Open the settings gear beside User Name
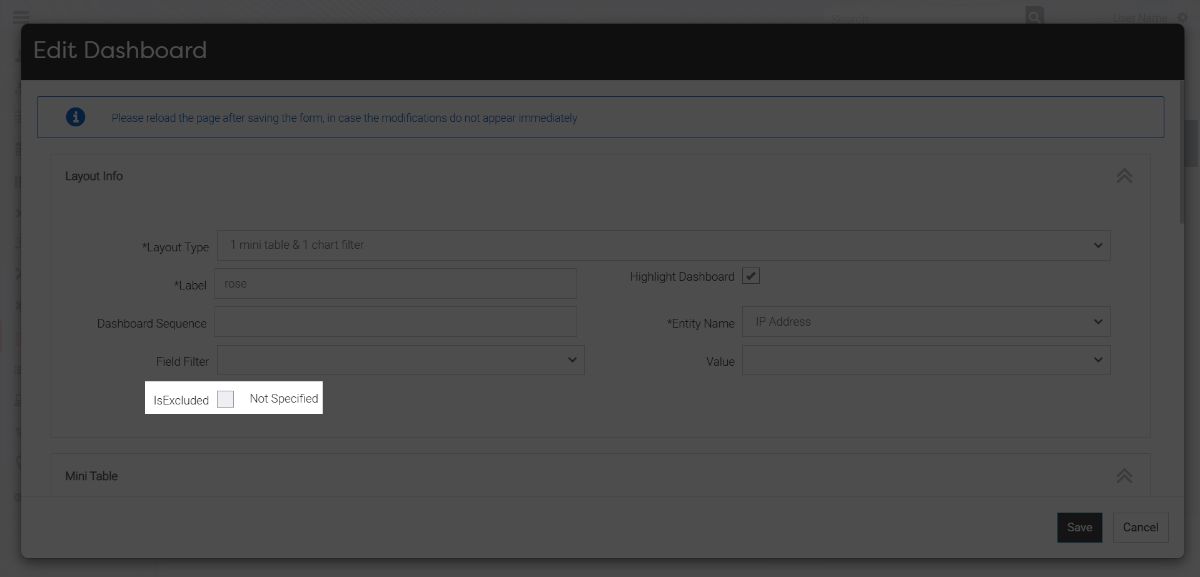 click(1185, 17)
